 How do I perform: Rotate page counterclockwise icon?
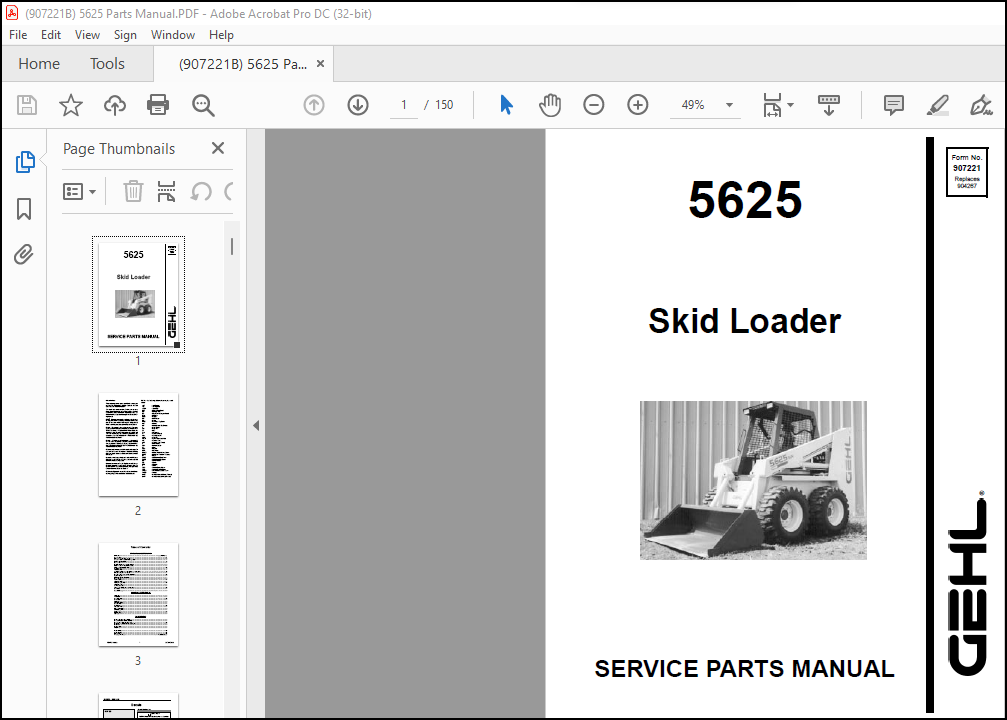(x=201, y=191)
